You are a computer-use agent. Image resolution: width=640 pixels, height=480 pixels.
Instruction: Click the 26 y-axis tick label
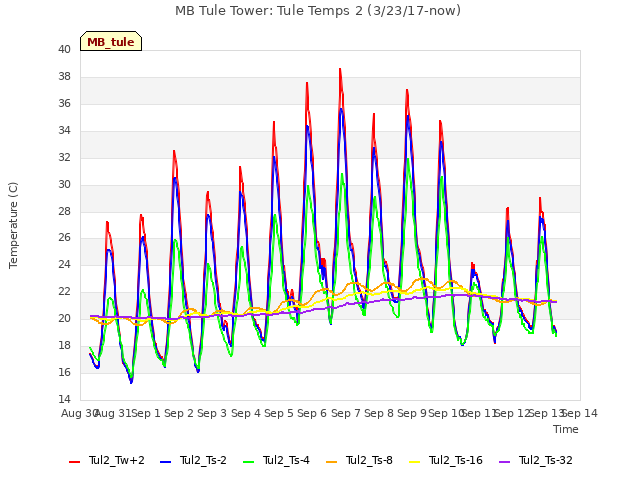64,238
